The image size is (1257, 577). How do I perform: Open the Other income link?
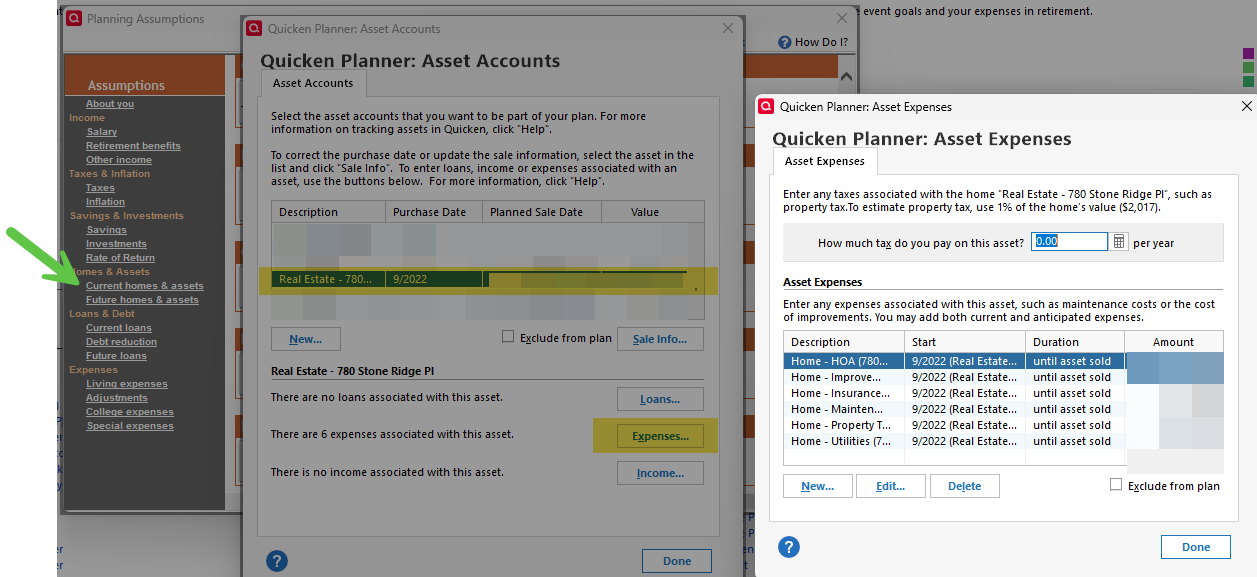pos(119,160)
